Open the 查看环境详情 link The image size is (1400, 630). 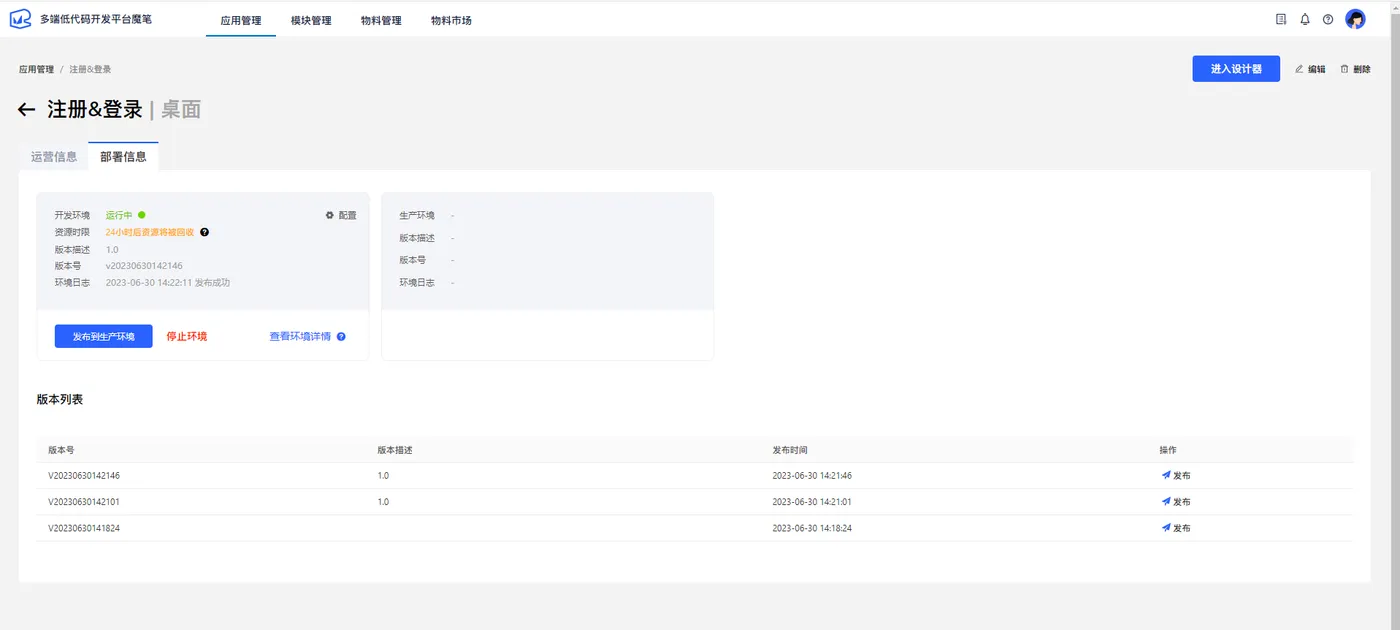(x=300, y=337)
